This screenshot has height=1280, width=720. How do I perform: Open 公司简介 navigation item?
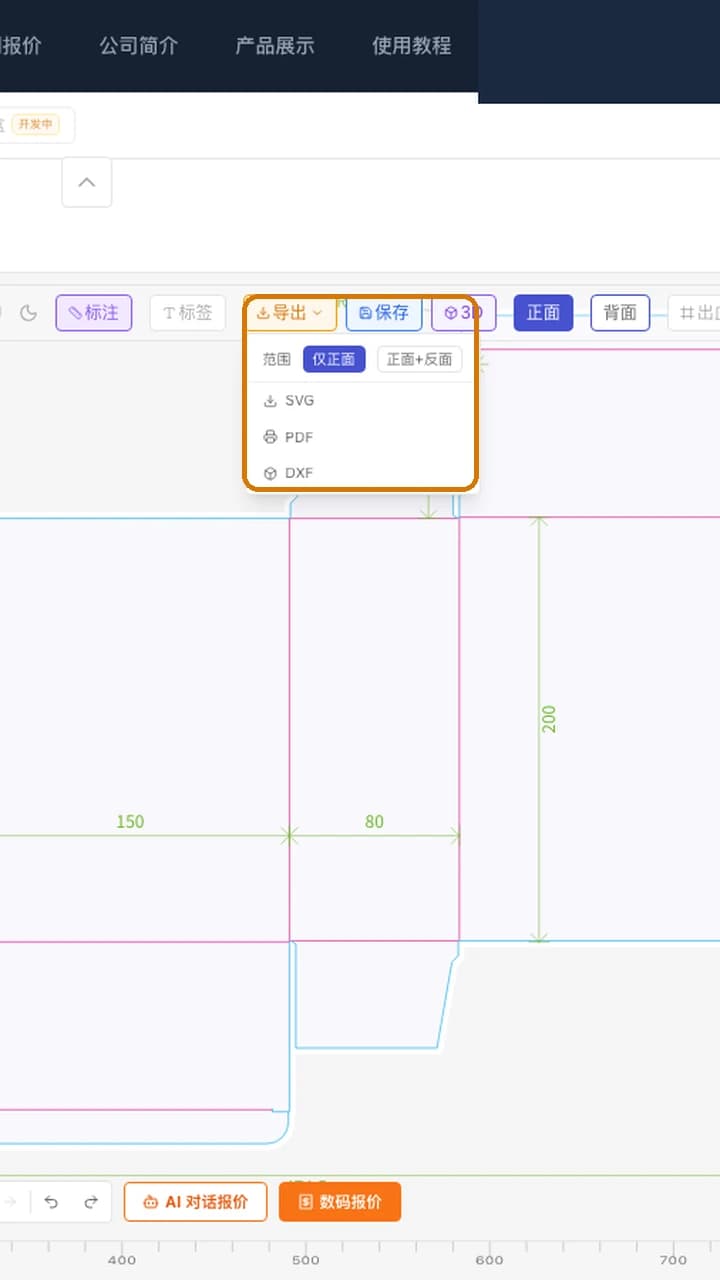139,45
